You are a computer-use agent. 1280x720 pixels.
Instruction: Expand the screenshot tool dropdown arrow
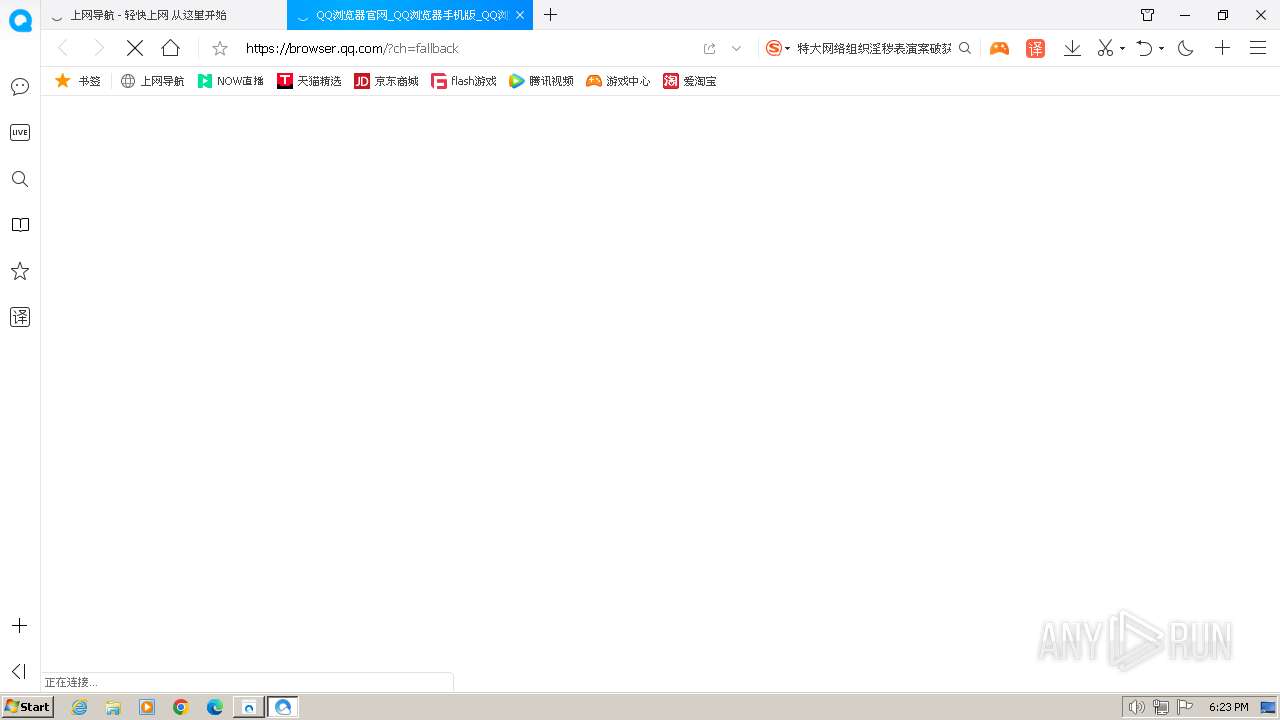[1122, 48]
